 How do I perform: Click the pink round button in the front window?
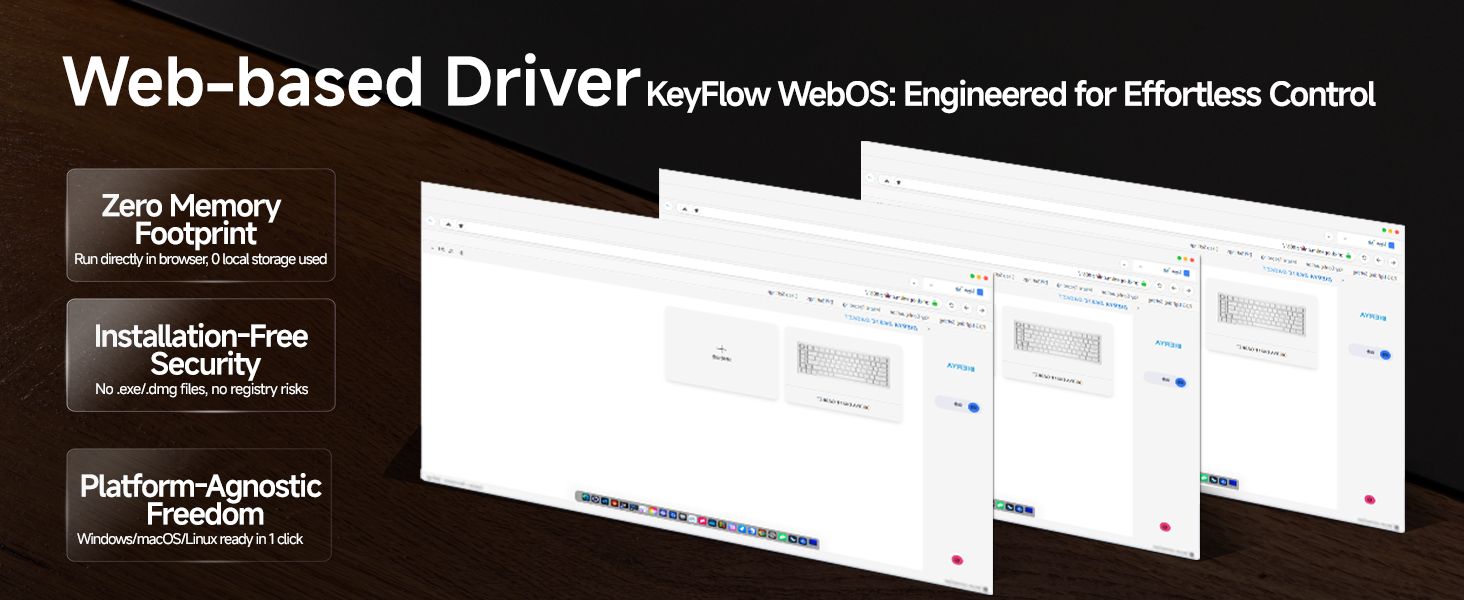956,560
